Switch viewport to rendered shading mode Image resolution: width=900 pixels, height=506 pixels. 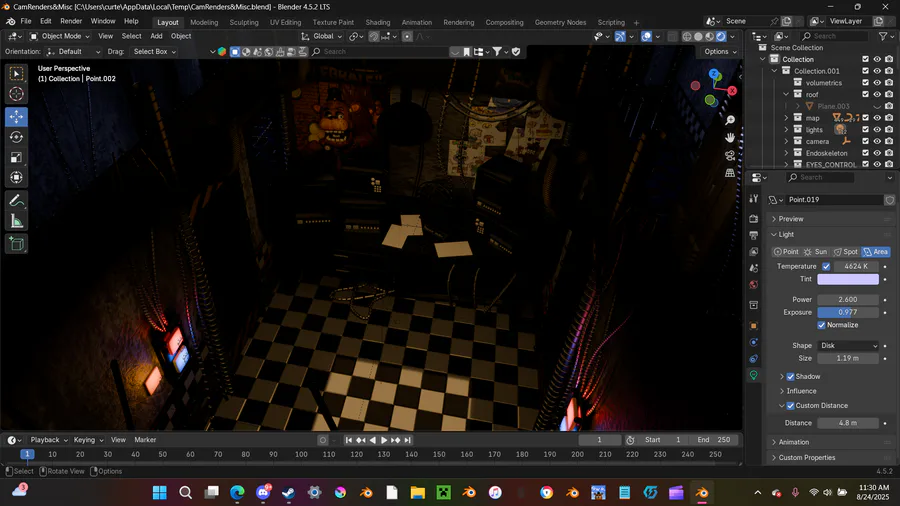click(721, 36)
